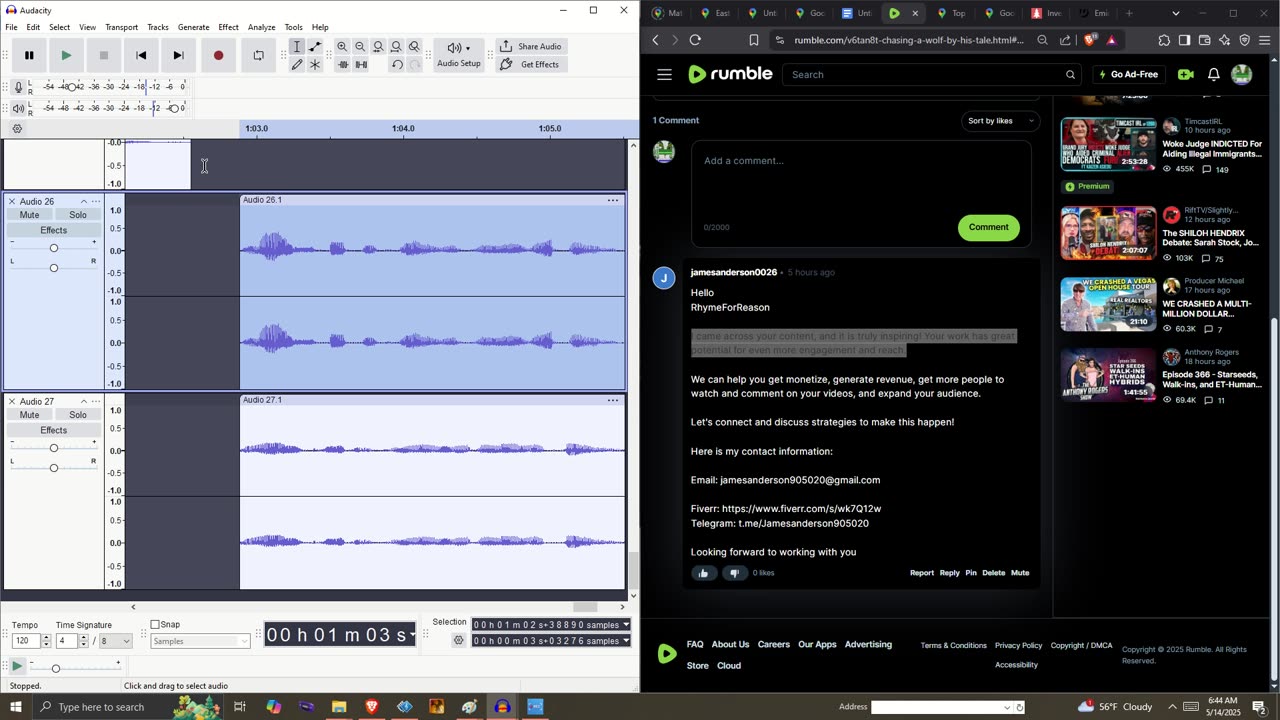Click the Undo arrow icon
Screen dimensions: 1280x720
pos(397,65)
